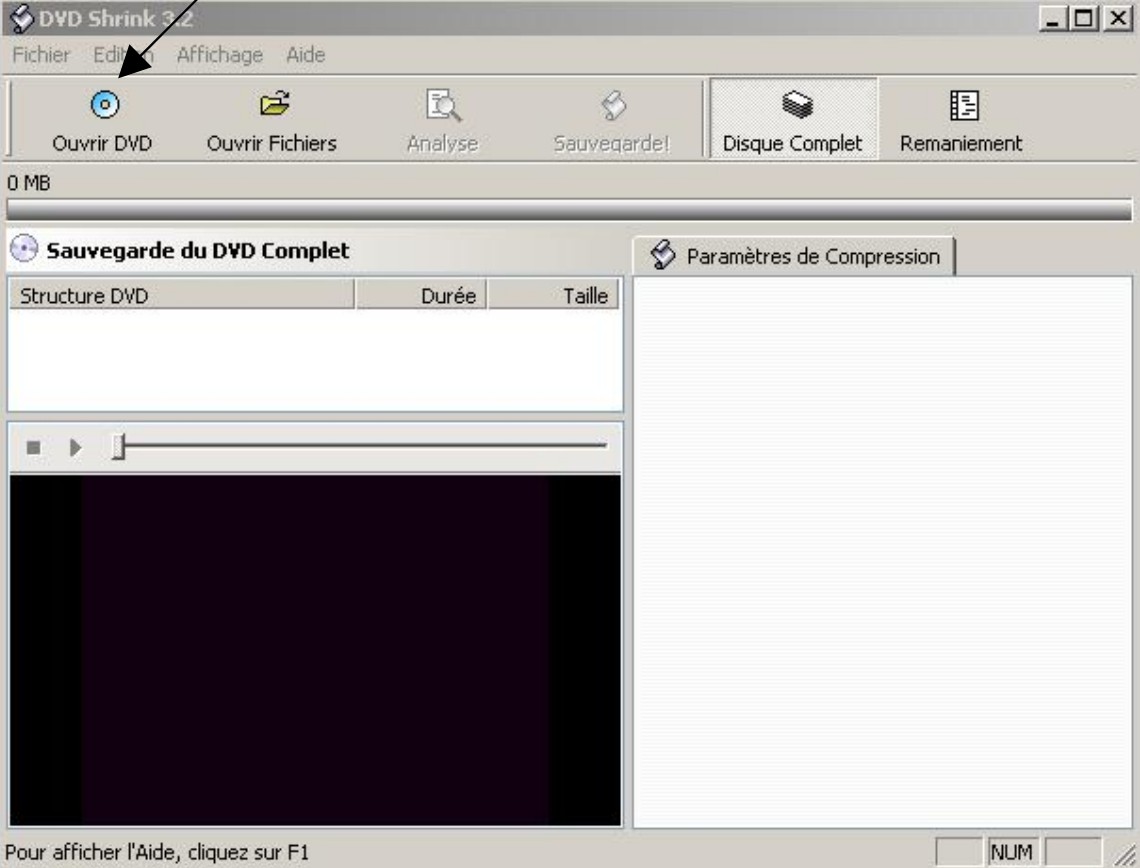Viewport: 1140px width, 868px height.
Task: Open a disc with Ouvrir DVD
Action: pyautogui.click(x=103, y=120)
